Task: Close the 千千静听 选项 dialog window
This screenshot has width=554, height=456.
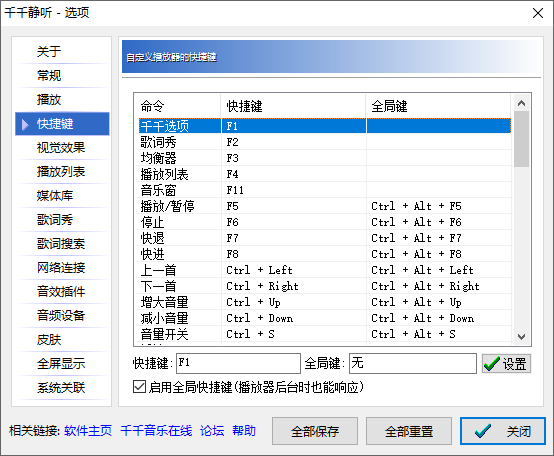Action: (538, 13)
